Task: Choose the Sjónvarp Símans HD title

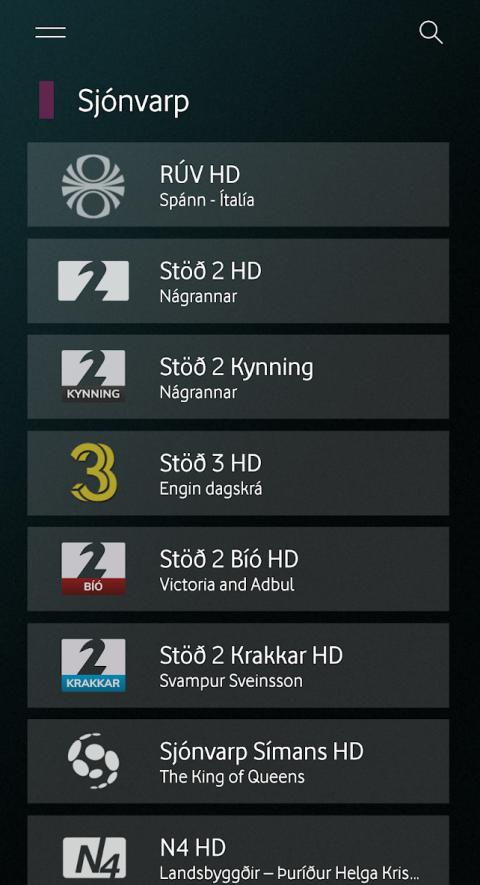Action: (x=261, y=752)
